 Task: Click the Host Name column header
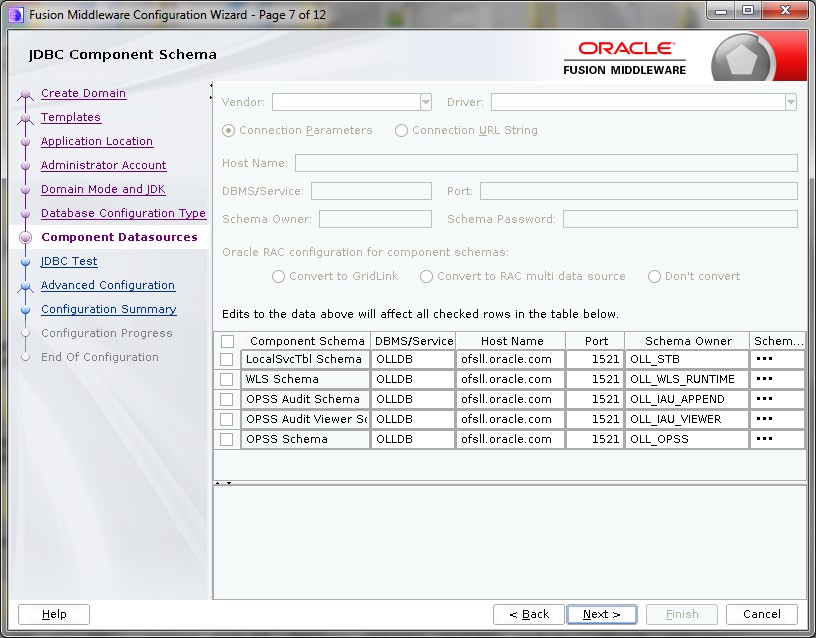[511, 341]
